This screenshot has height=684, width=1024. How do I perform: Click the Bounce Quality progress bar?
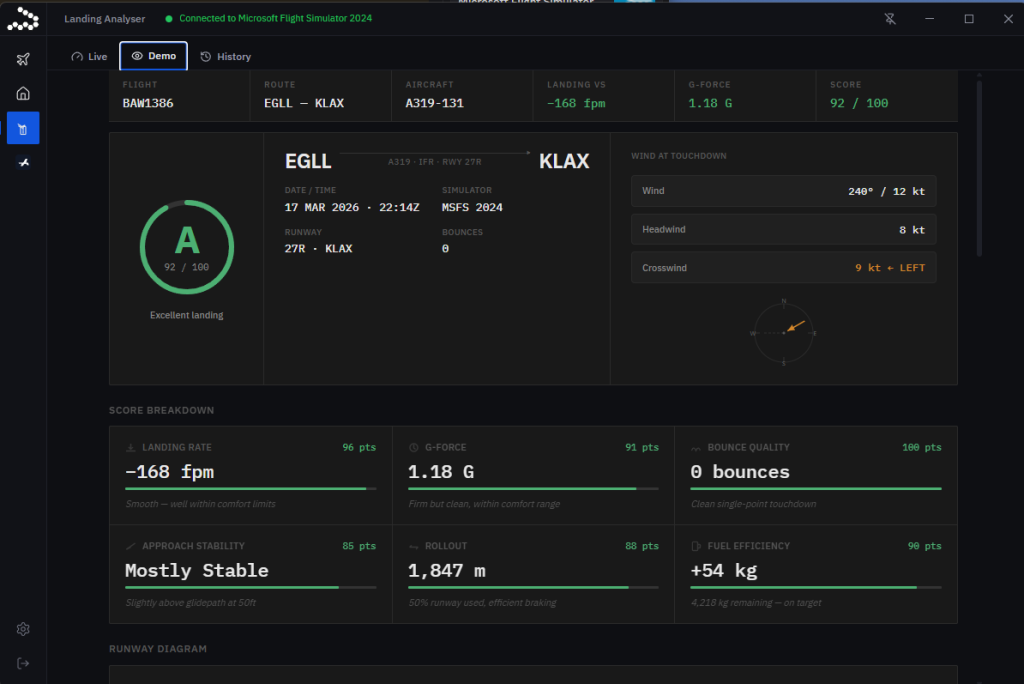pyautogui.click(x=816, y=489)
